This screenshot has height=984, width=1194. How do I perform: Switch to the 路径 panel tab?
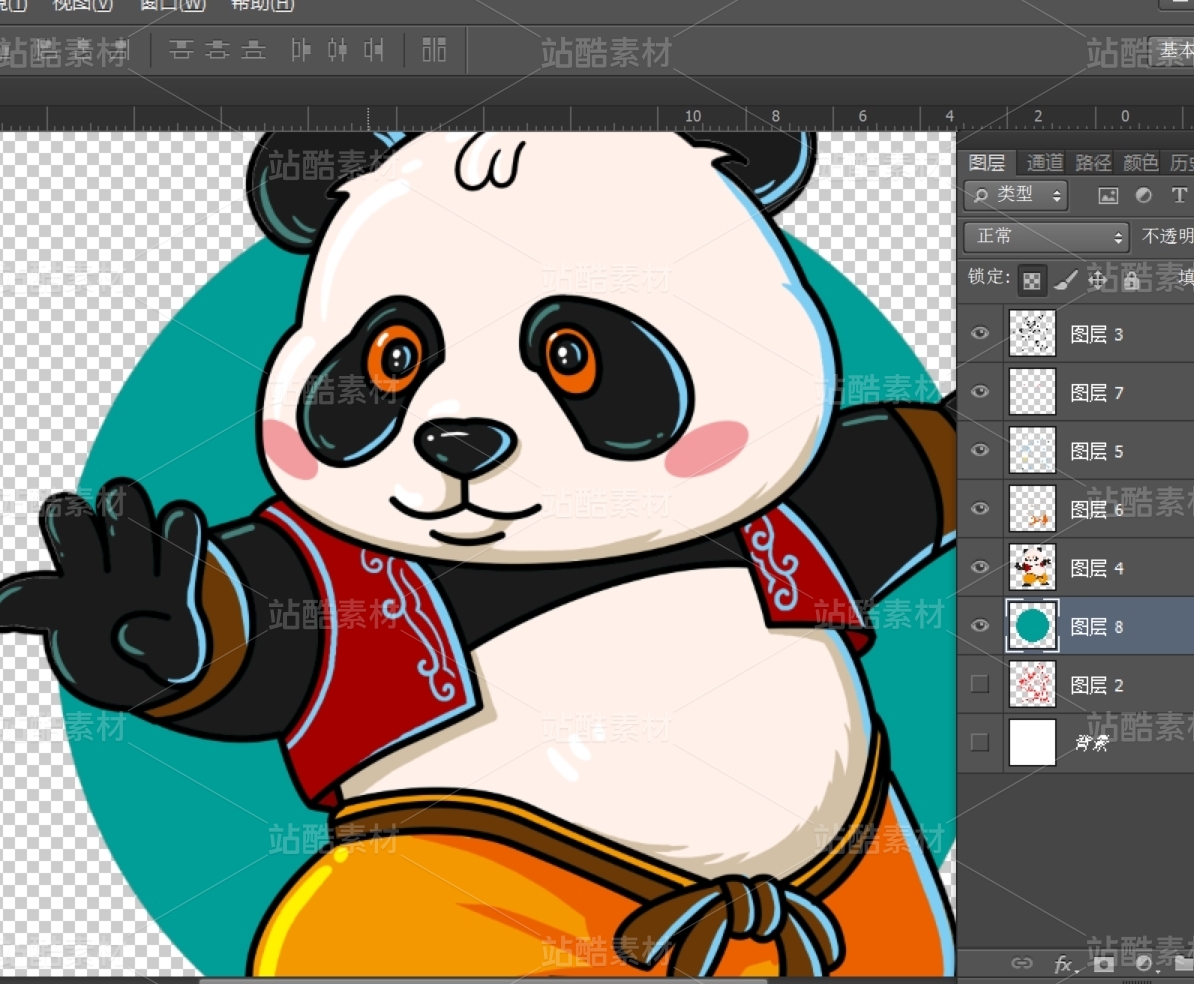(x=1093, y=162)
